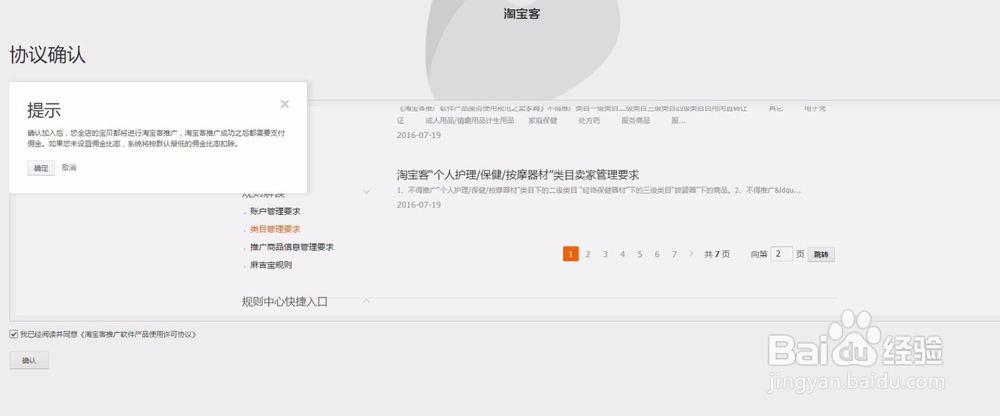The height and width of the screenshot is (416, 1000).
Task: Go to page 6 in the pagination
Action: point(657,254)
